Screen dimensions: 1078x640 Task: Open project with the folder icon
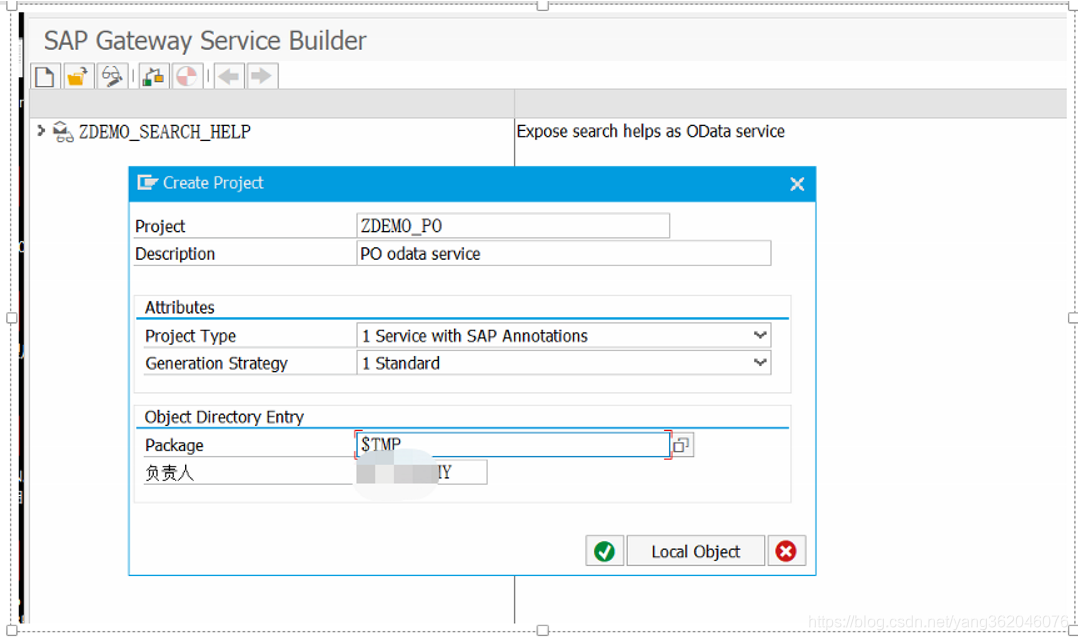[x=78, y=76]
